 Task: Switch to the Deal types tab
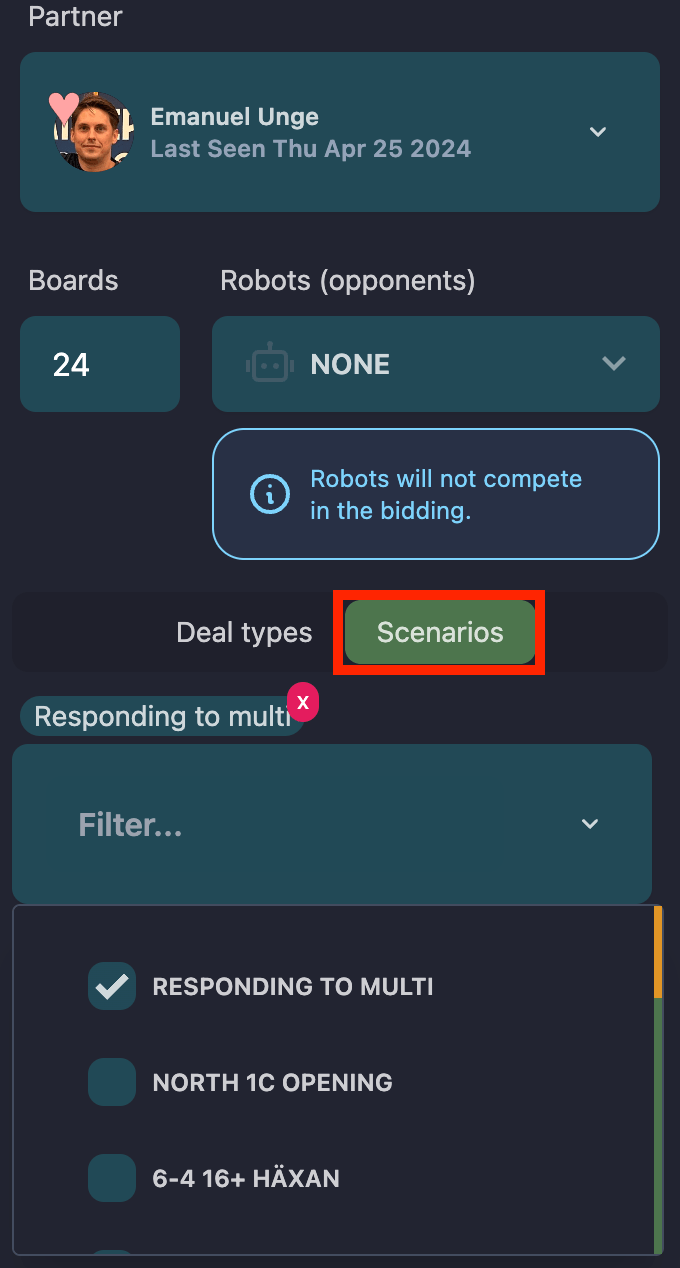click(x=243, y=632)
